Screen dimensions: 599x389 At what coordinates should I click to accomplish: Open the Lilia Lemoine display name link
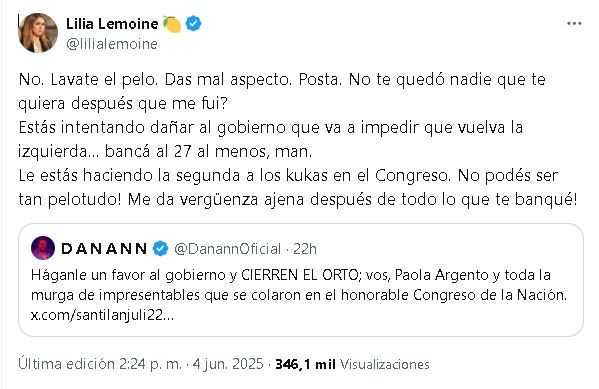(112, 24)
